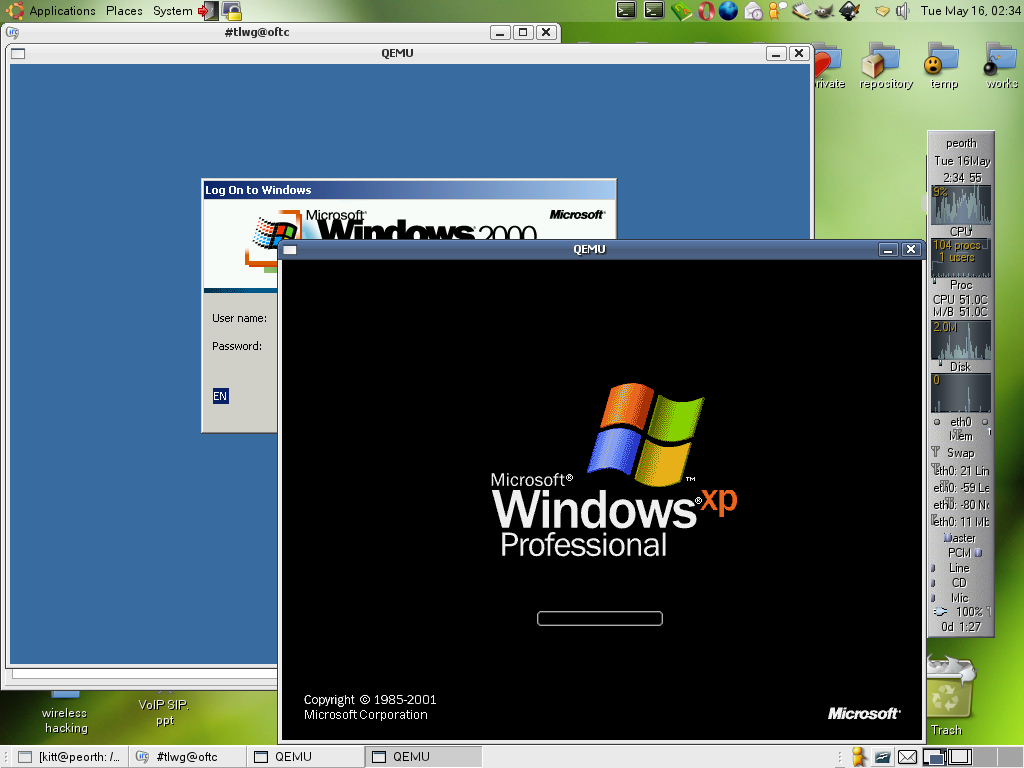Switch to #tlwg@oftc in the taskbar

click(187, 757)
